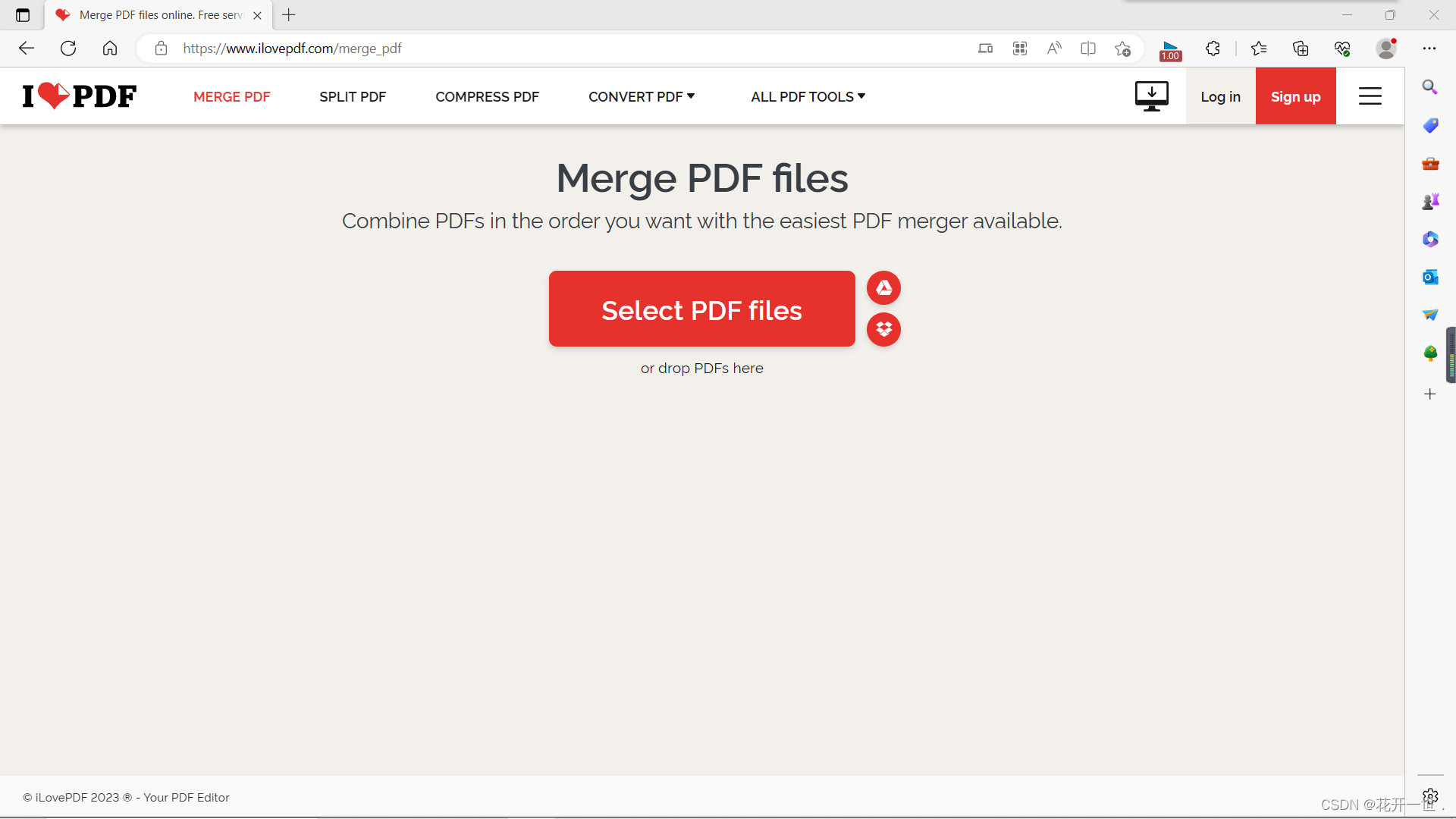Open the desktop app download icon
Image resolution: width=1456 pixels, height=819 pixels.
point(1151,96)
